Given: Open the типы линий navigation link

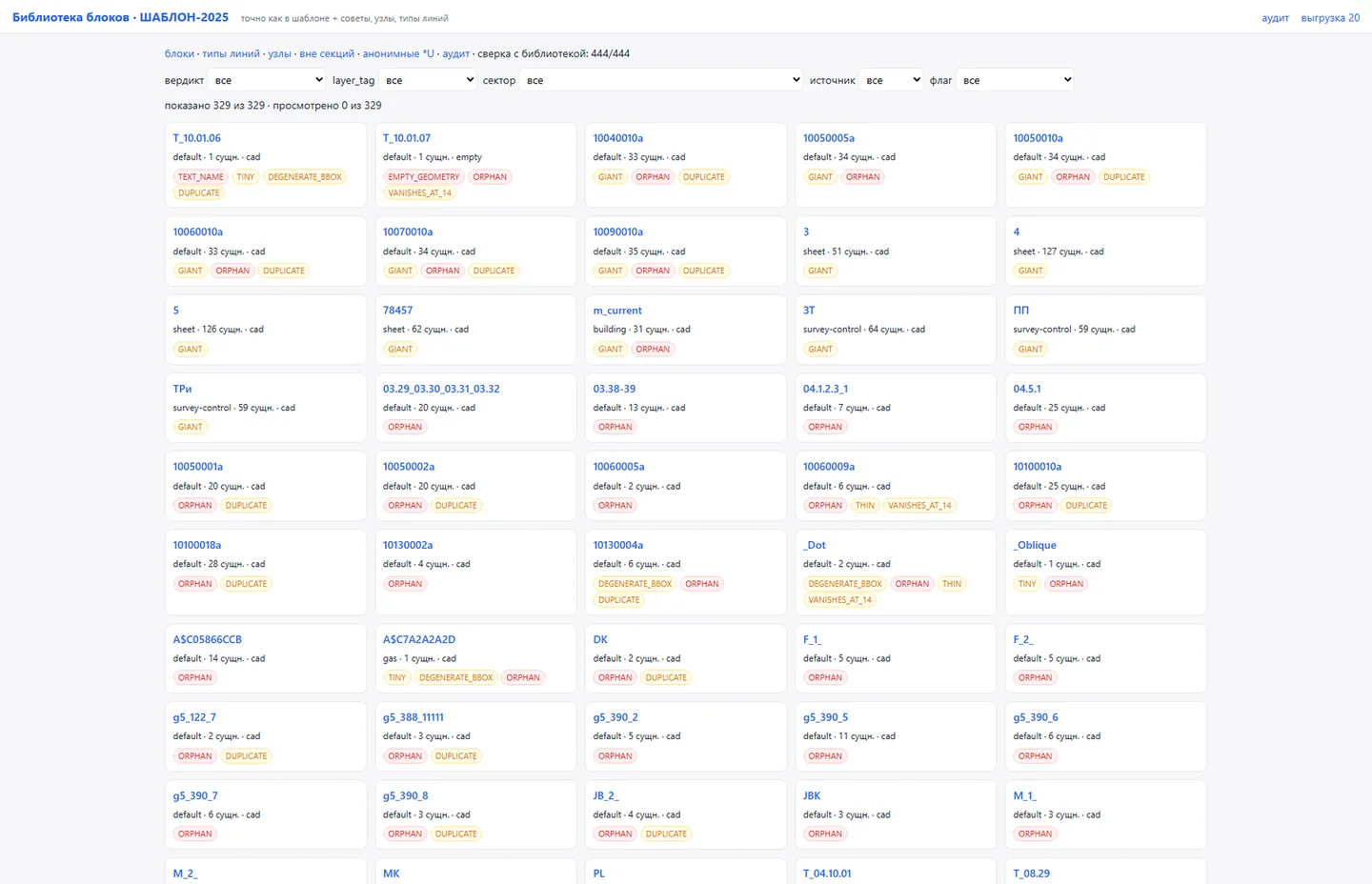Looking at the screenshot, I should click(231, 53).
